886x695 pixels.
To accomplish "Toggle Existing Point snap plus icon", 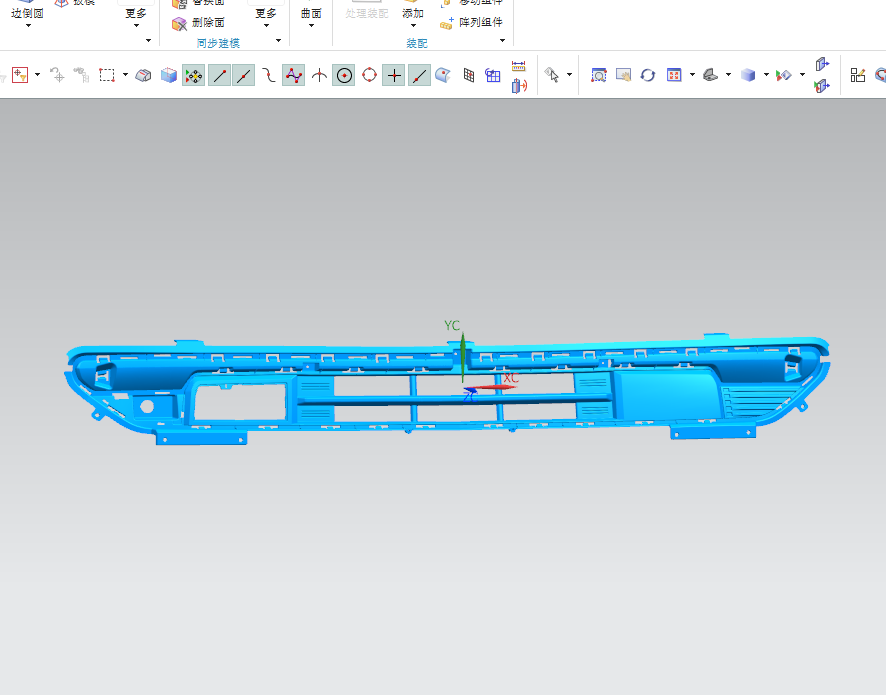I will coord(394,75).
